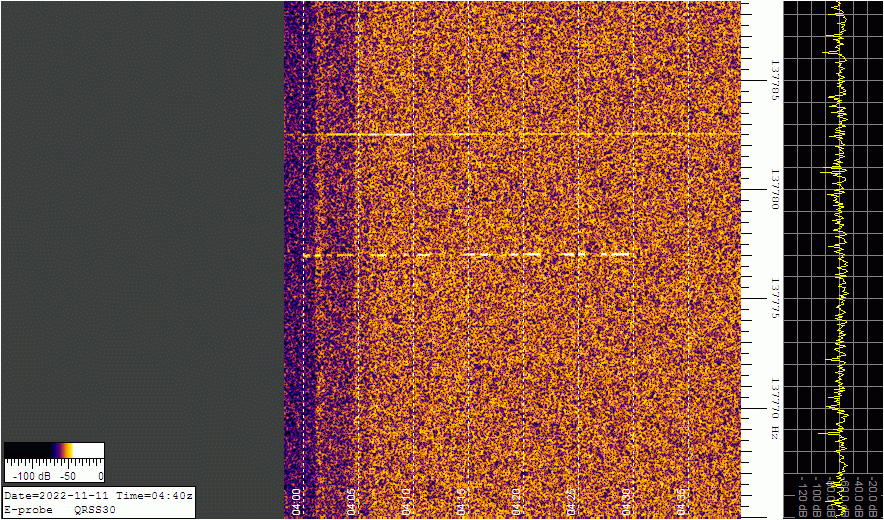The image size is (884, 520).
Task: Click the 04:00 time marker label
Action: pos(297,500)
